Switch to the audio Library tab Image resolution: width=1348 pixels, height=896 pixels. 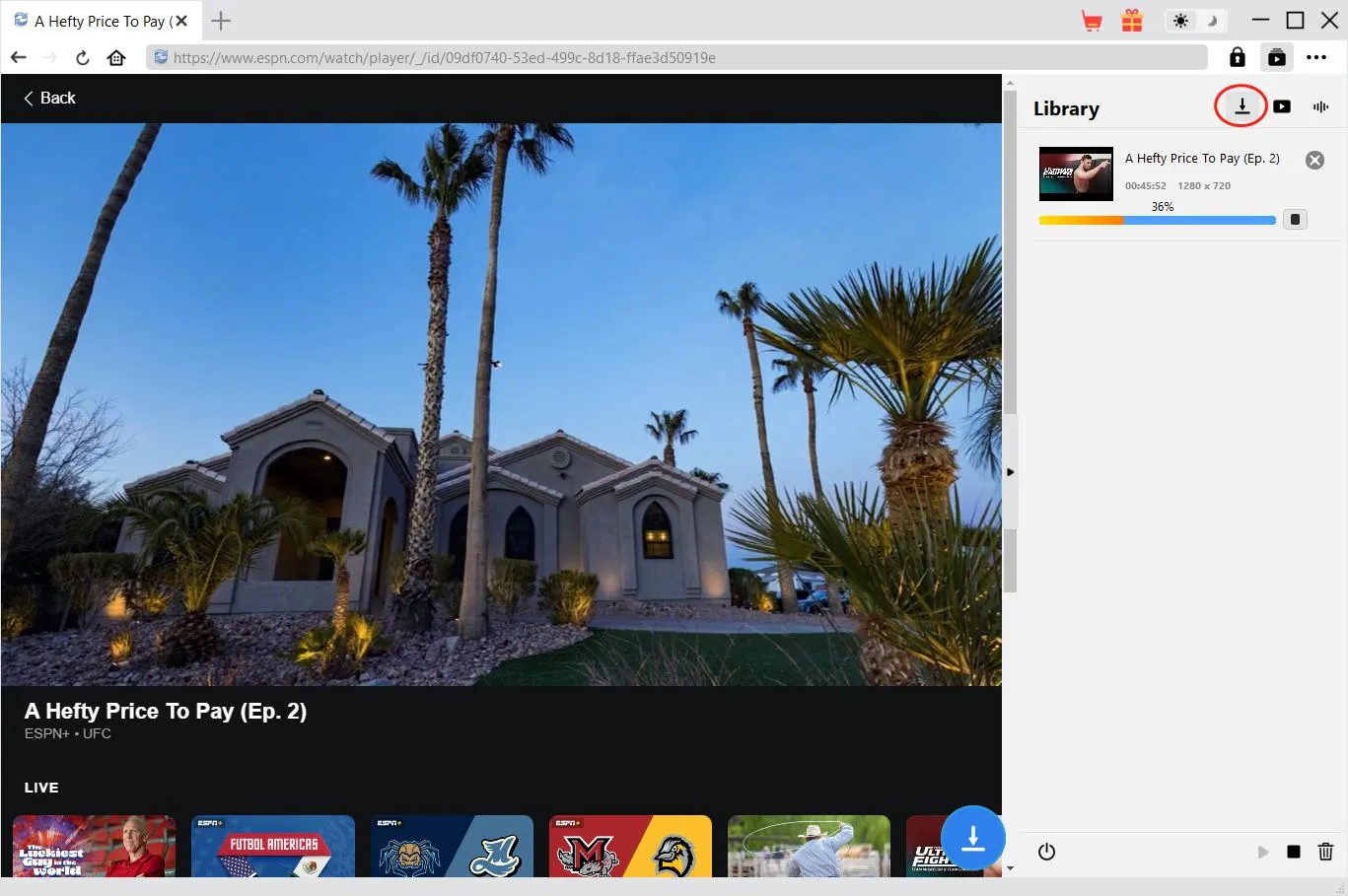[x=1320, y=106]
